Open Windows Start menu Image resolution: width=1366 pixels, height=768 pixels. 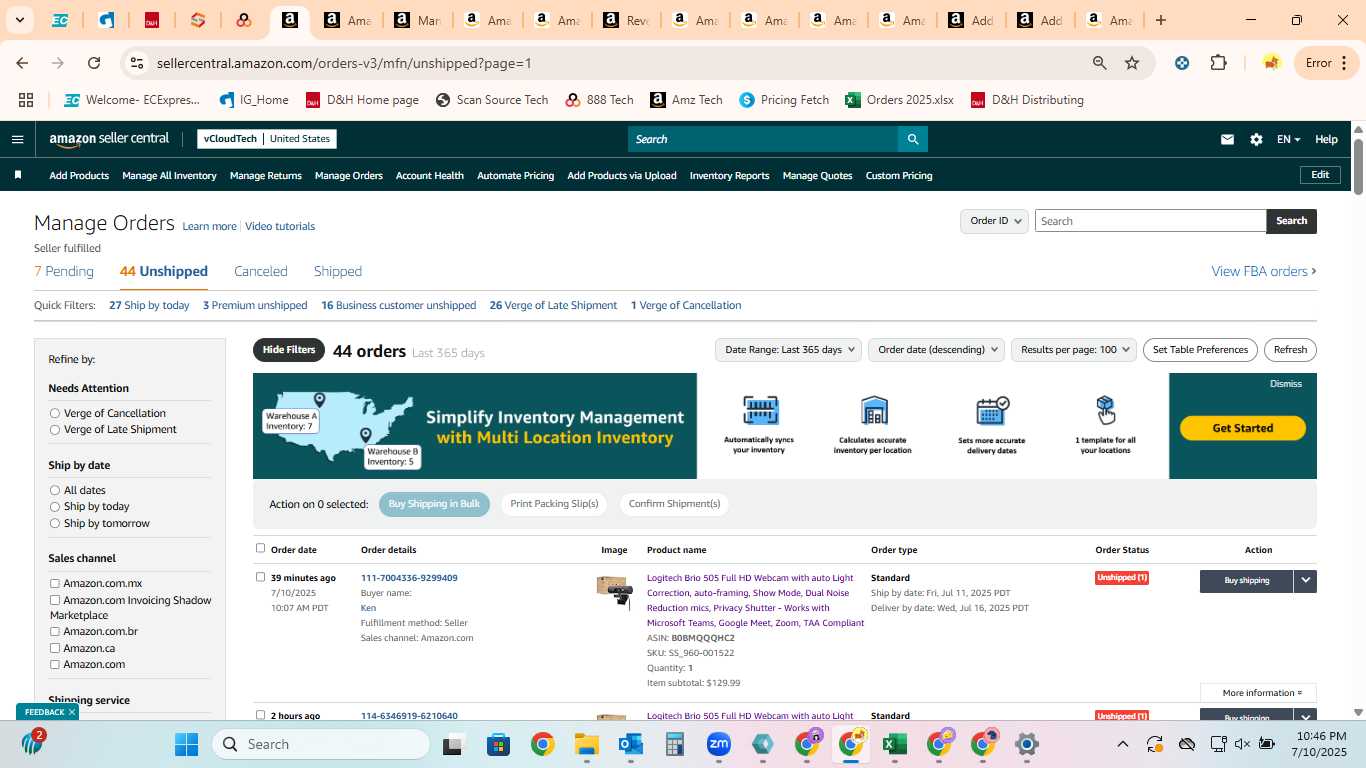[x=187, y=744]
